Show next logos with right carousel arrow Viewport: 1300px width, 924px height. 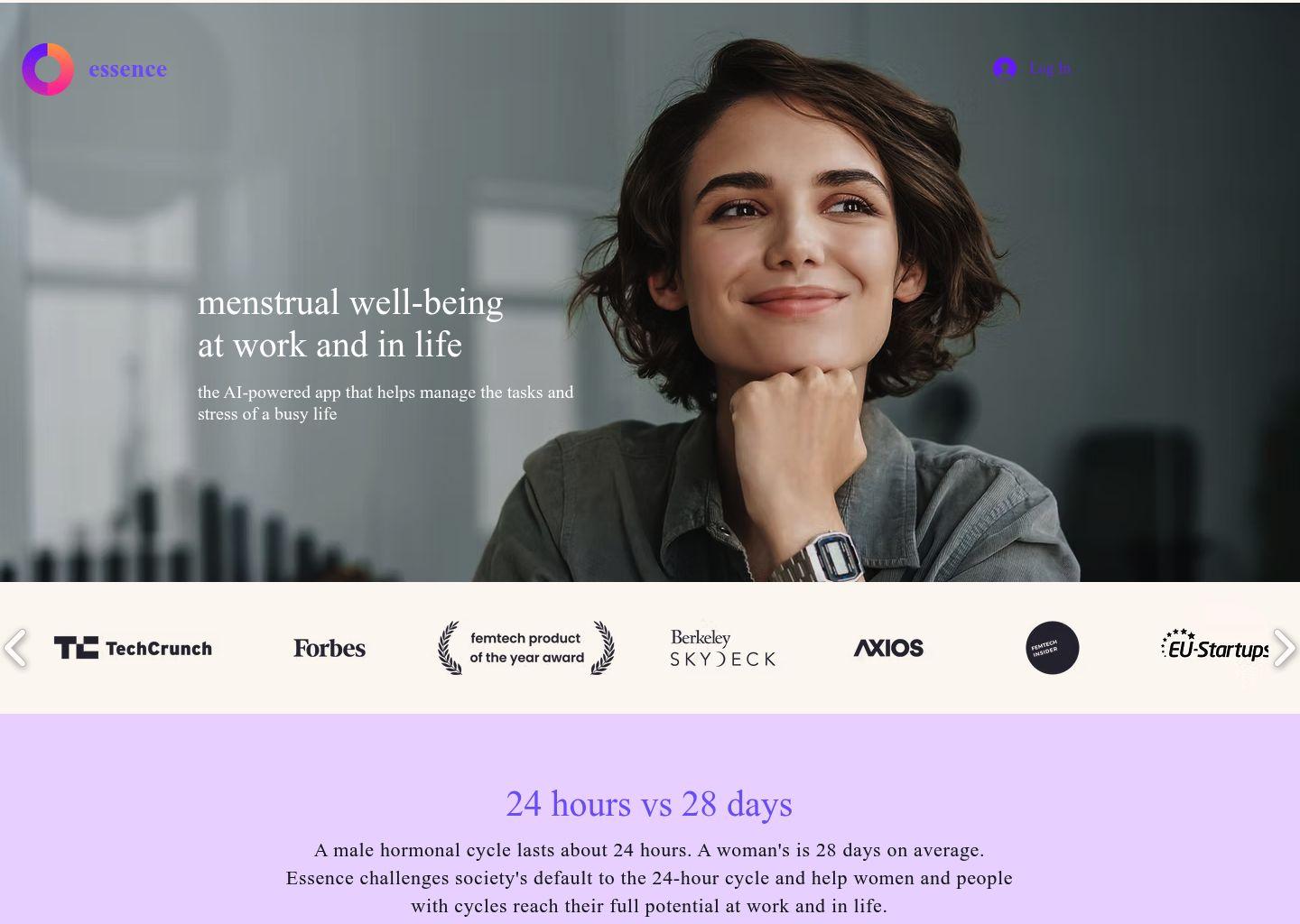1284,648
